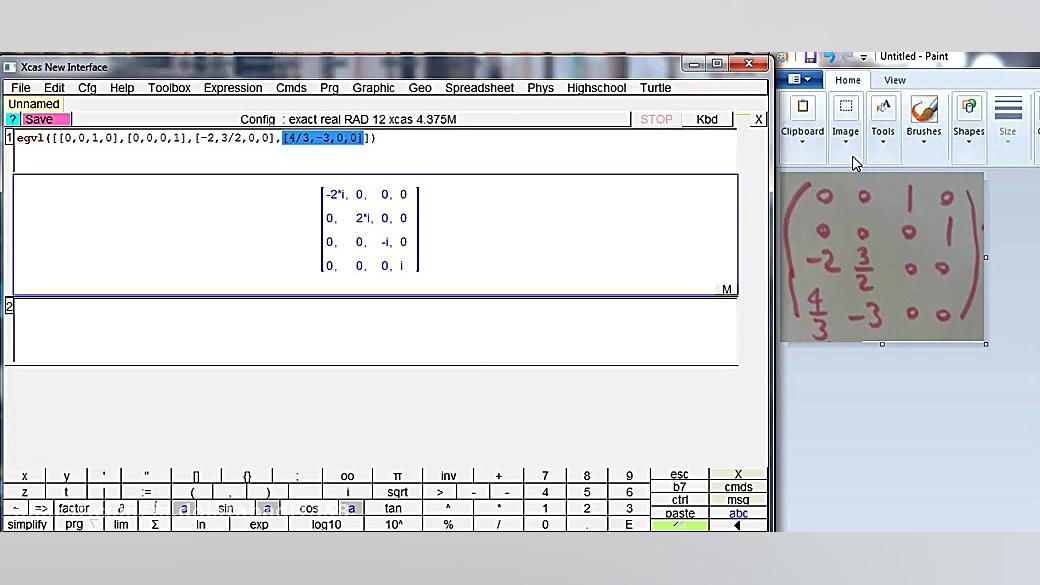This screenshot has height=585, width=1040.
Task: Switch to the View tab in Paint
Action: tap(895, 80)
